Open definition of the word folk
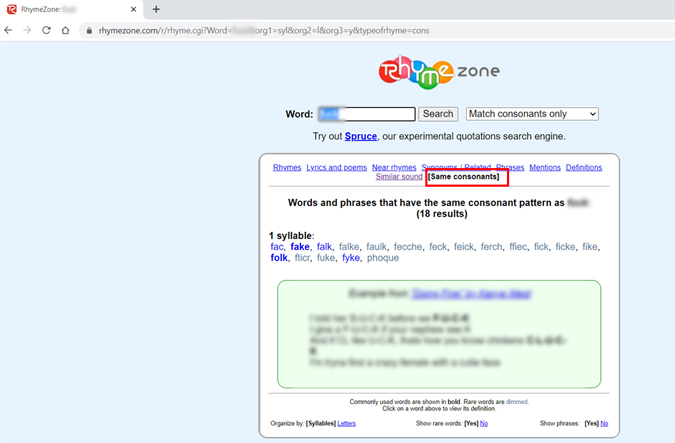675x443 pixels. [279, 258]
